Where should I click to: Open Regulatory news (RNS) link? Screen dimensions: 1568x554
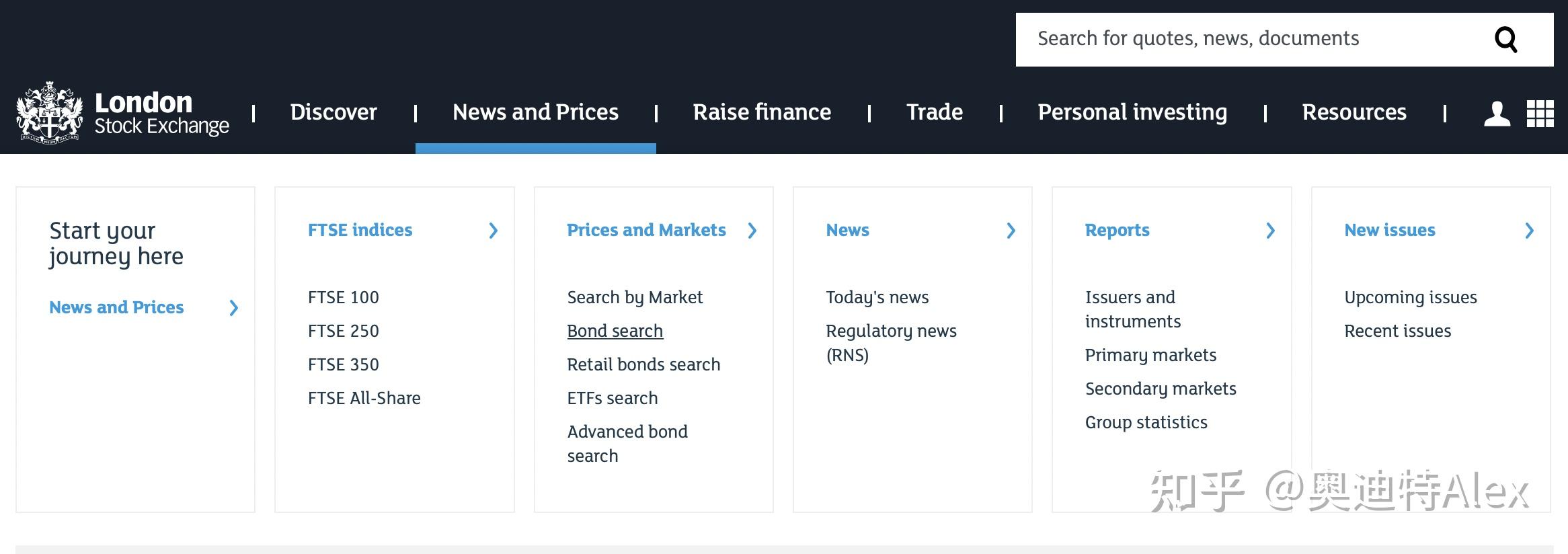[x=891, y=343]
